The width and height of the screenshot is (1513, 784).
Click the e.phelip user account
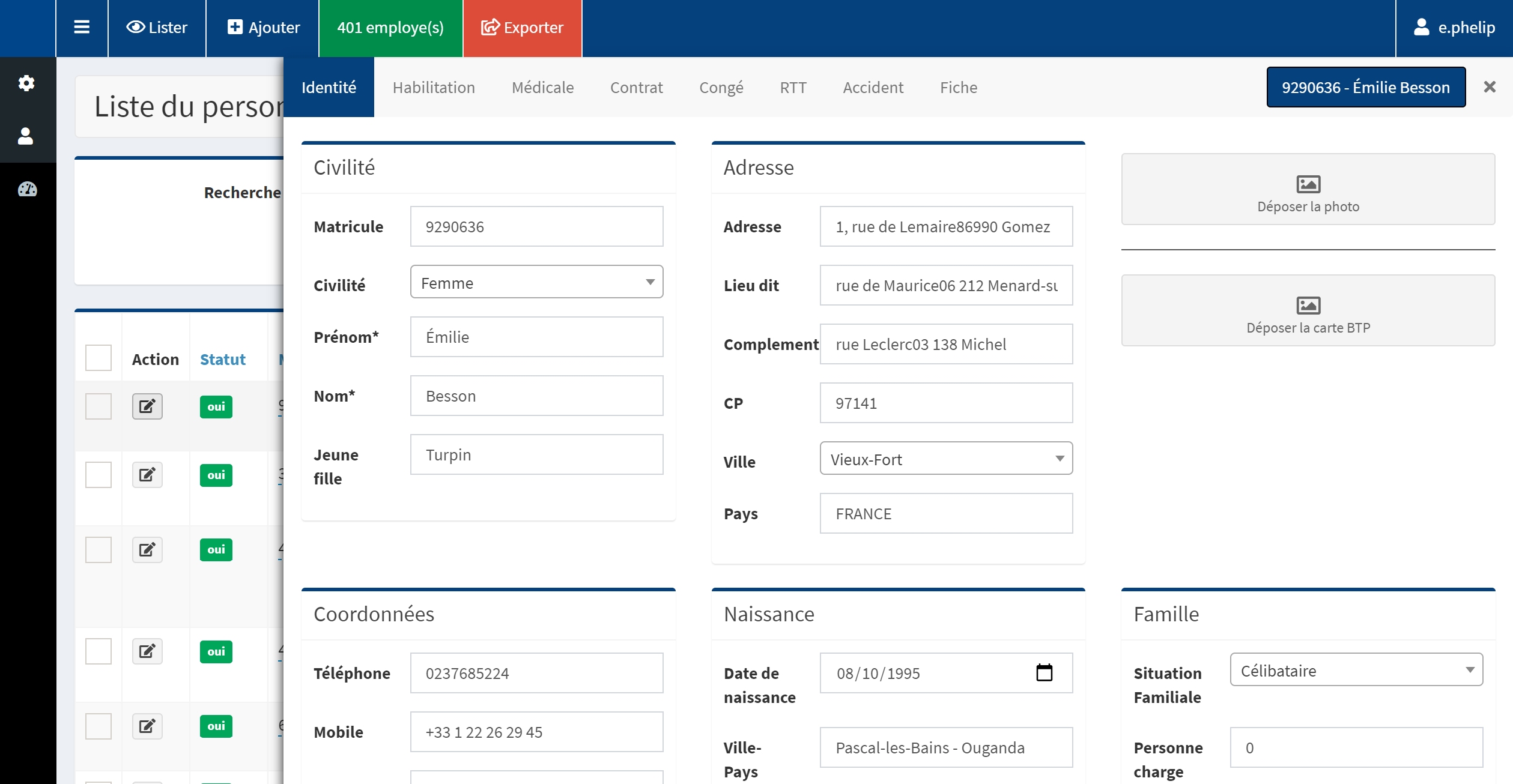(1454, 28)
